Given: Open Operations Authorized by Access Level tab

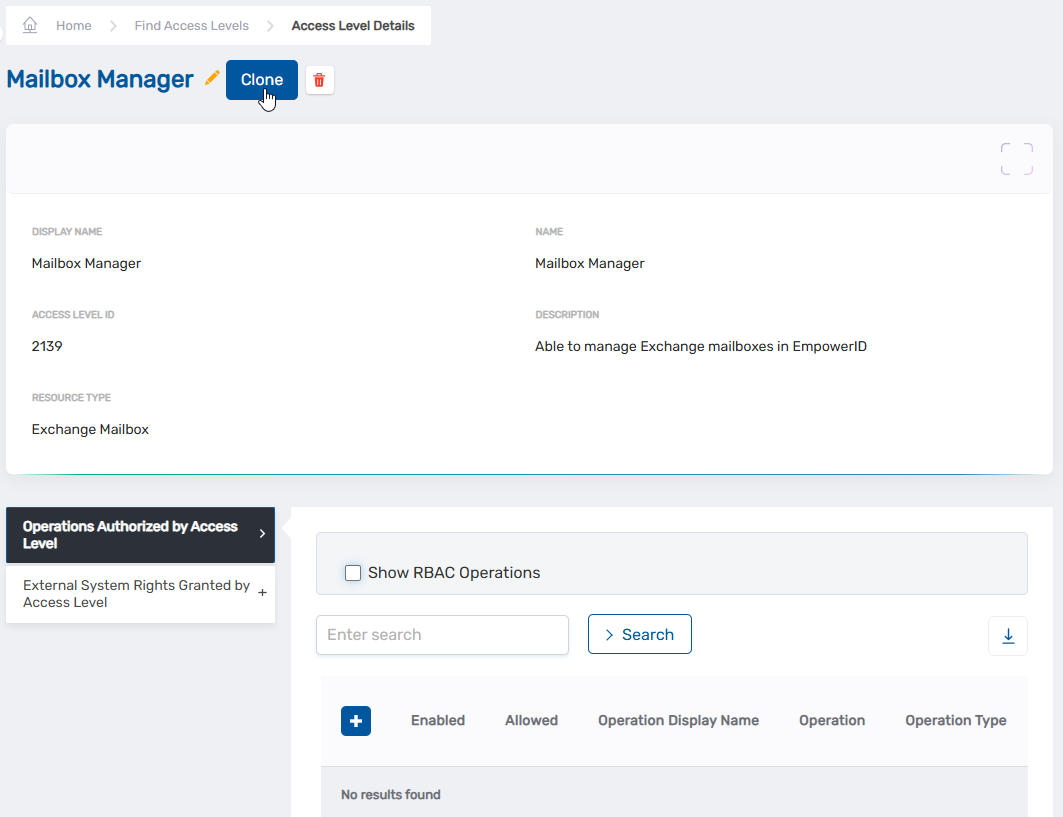Looking at the screenshot, I should (140, 535).
